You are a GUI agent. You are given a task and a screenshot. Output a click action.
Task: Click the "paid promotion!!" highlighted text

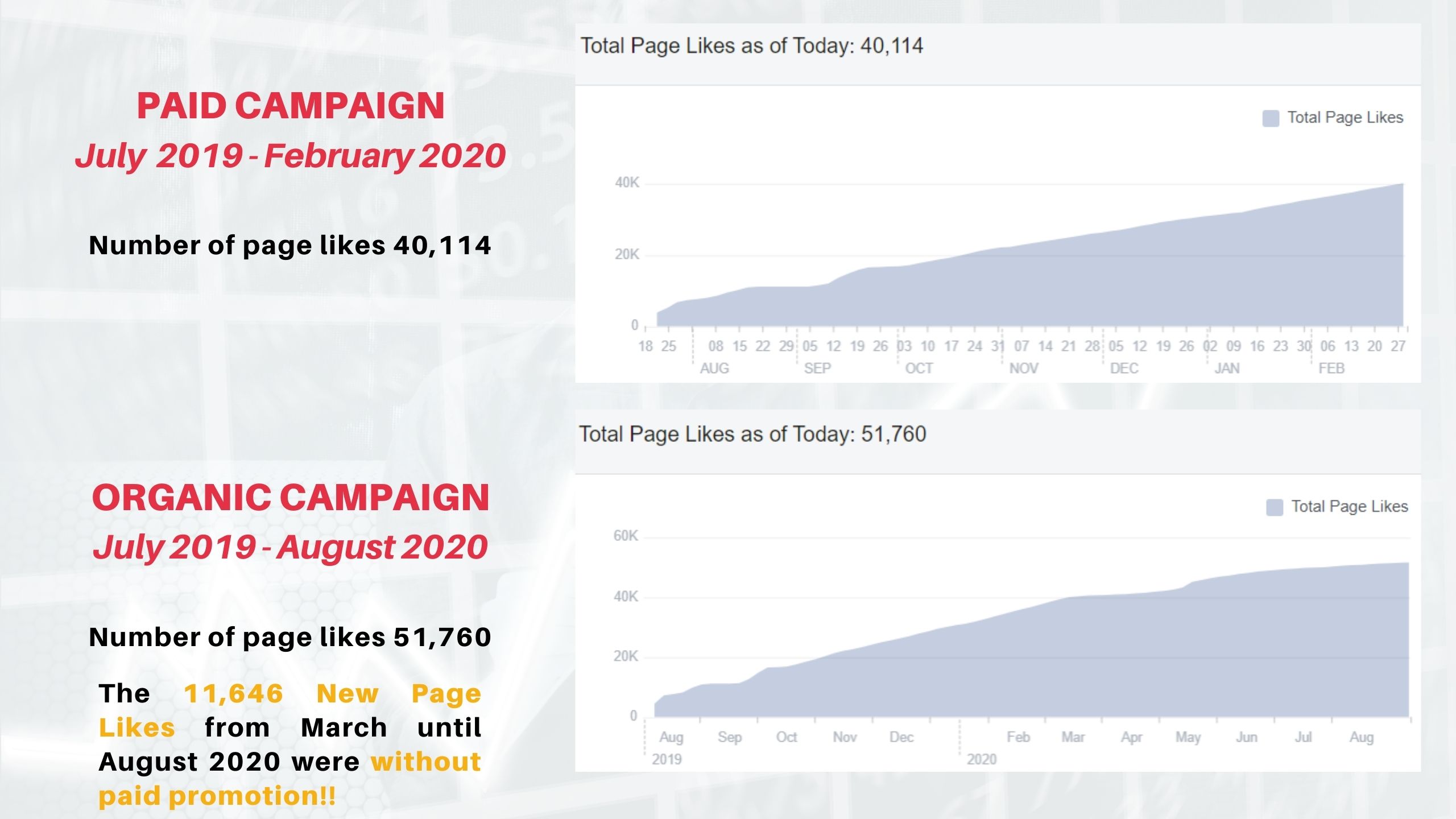(x=217, y=796)
